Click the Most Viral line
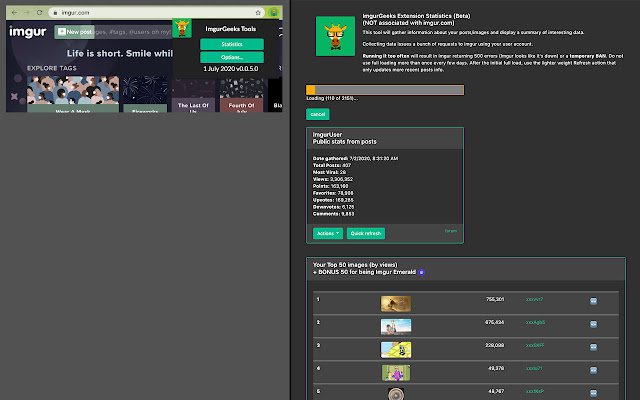Viewport: 640px width, 400px height. click(329, 172)
